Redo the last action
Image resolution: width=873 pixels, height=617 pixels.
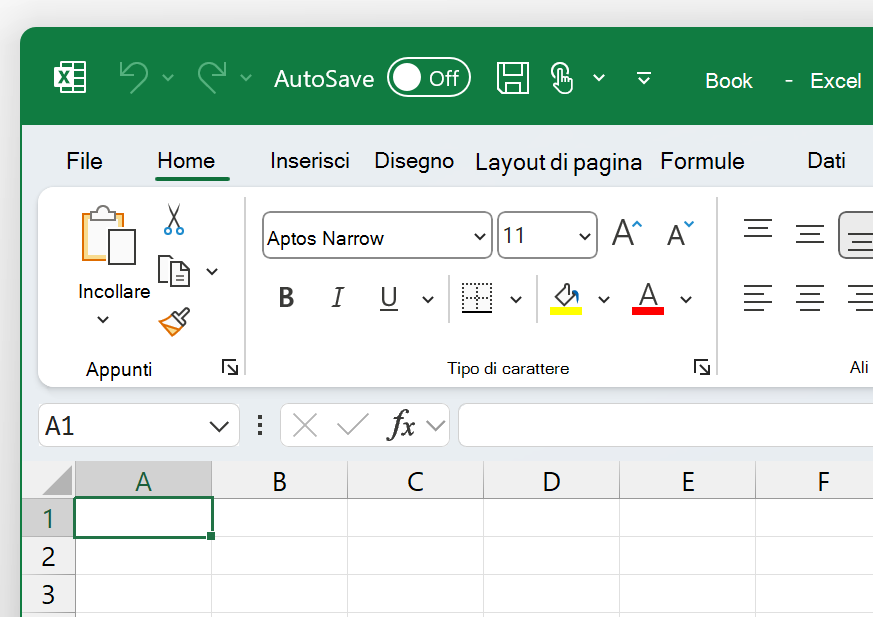point(212,77)
